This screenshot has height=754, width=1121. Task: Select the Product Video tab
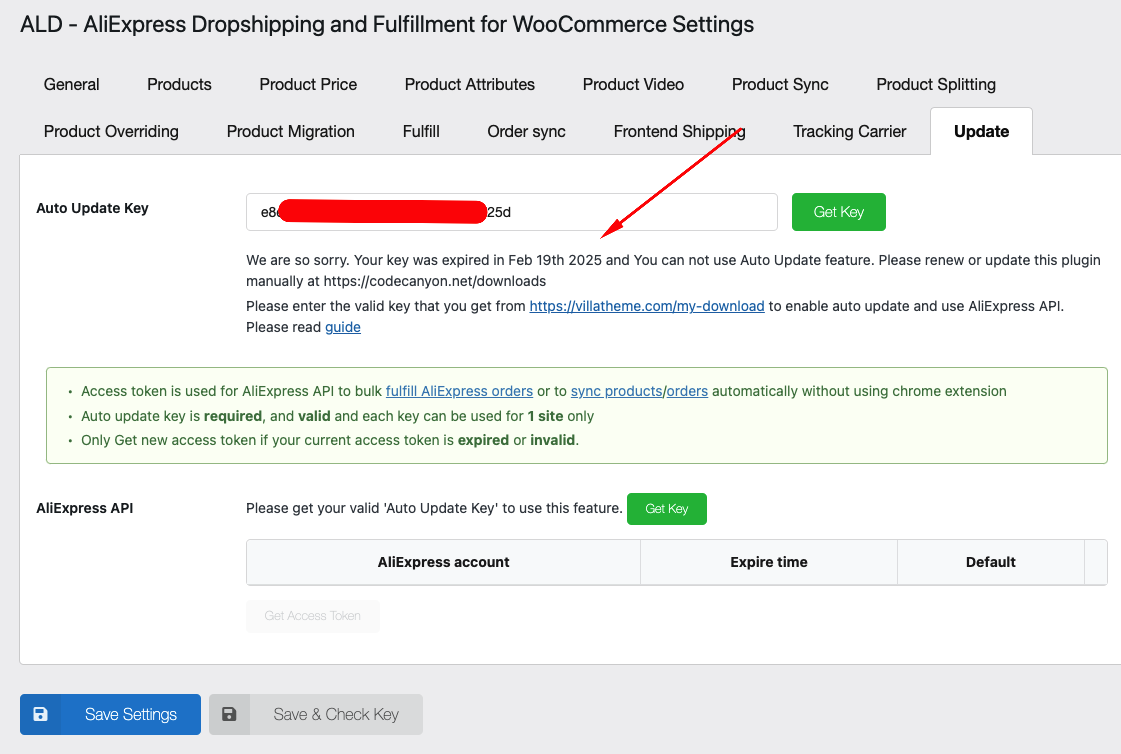(x=633, y=84)
